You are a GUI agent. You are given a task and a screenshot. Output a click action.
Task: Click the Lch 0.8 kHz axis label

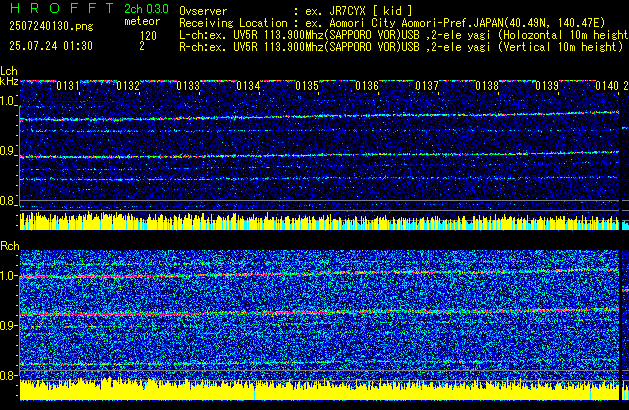coord(8,201)
